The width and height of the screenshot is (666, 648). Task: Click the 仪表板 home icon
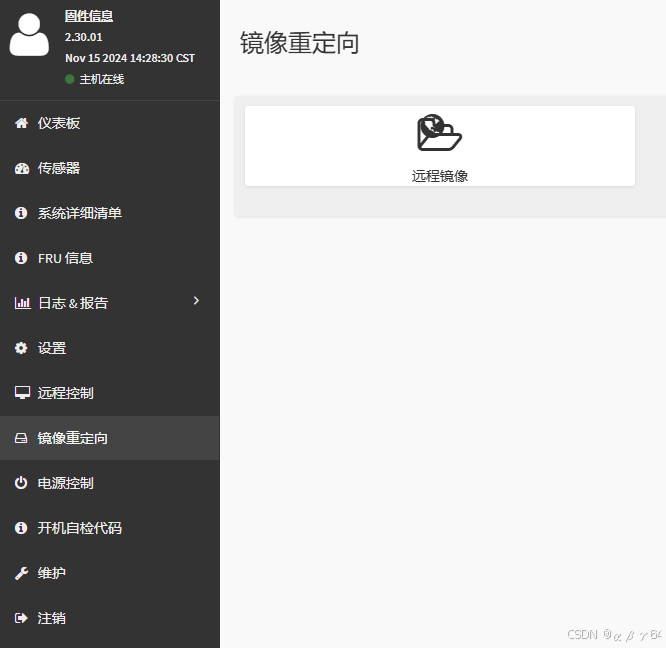point(21,123)
